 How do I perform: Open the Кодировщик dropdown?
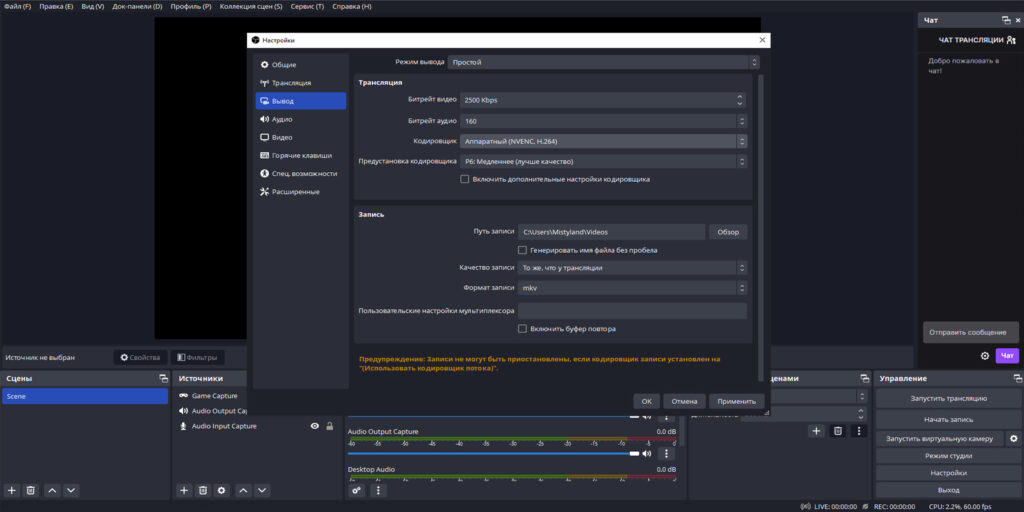[604, 141]
